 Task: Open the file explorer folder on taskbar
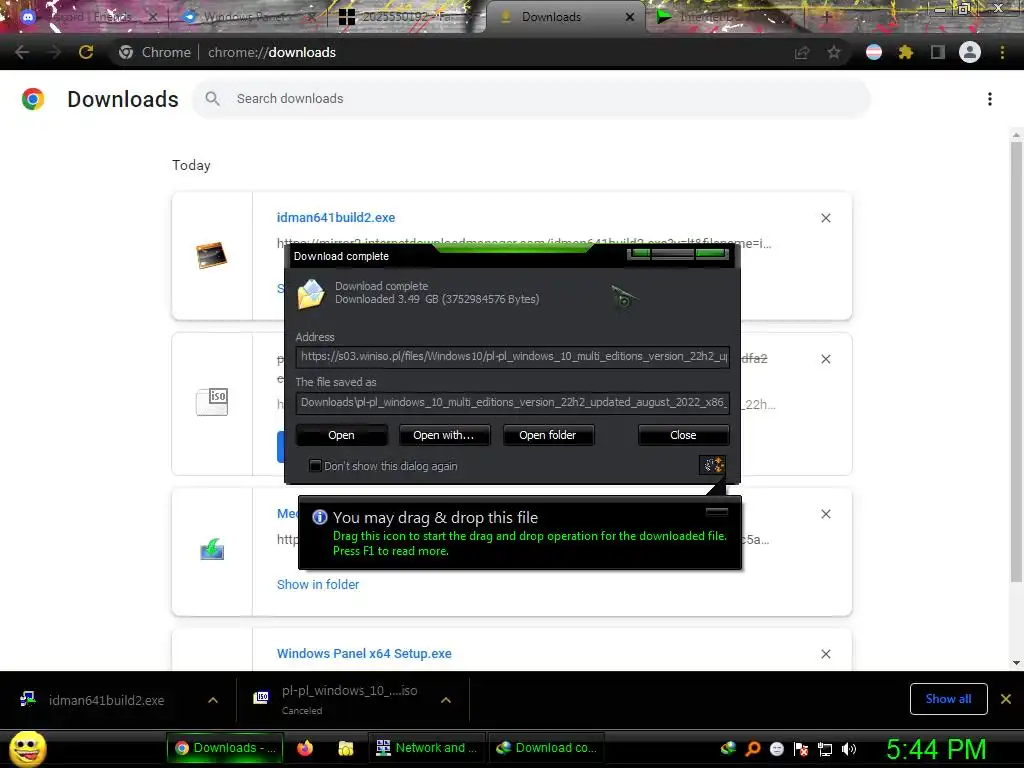point(345,748)
